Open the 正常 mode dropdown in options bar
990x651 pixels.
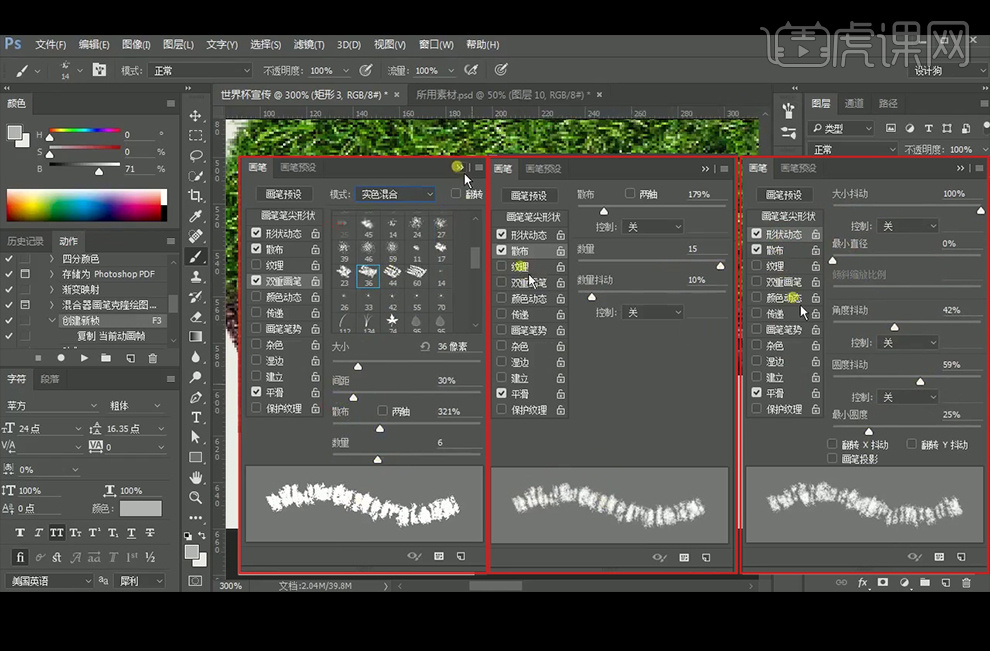200,71
